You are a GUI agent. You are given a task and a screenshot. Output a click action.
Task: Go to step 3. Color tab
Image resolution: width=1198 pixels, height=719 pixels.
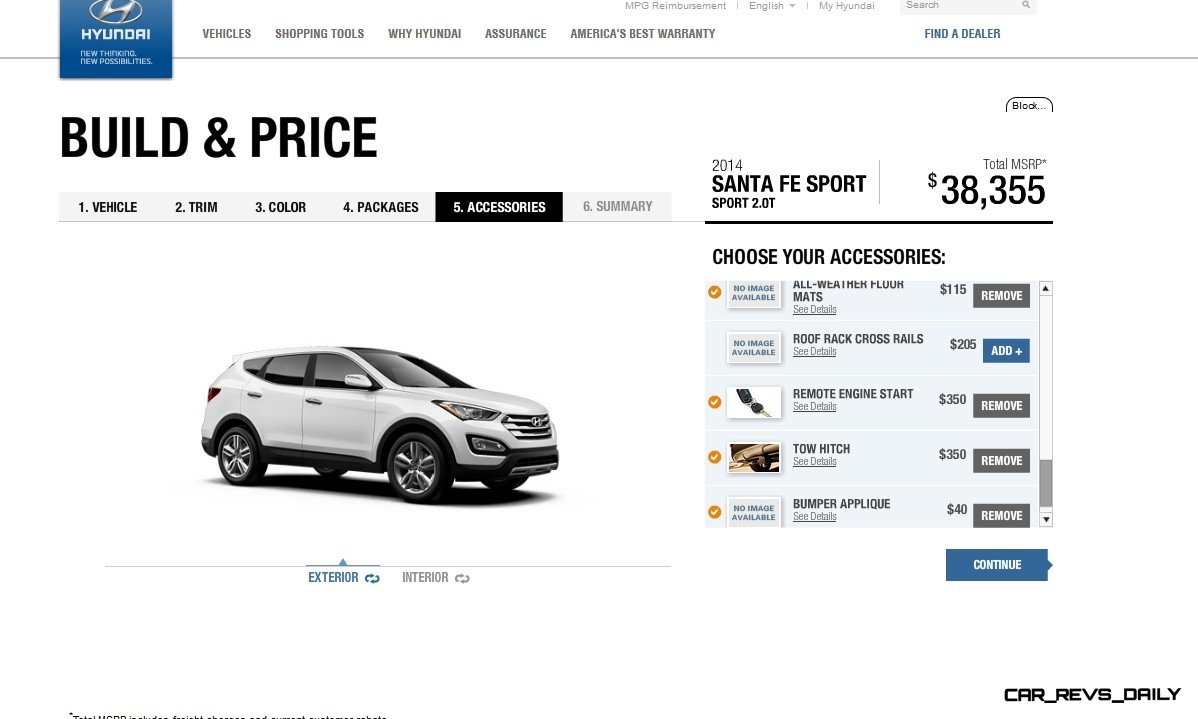(x=280, y=207)
